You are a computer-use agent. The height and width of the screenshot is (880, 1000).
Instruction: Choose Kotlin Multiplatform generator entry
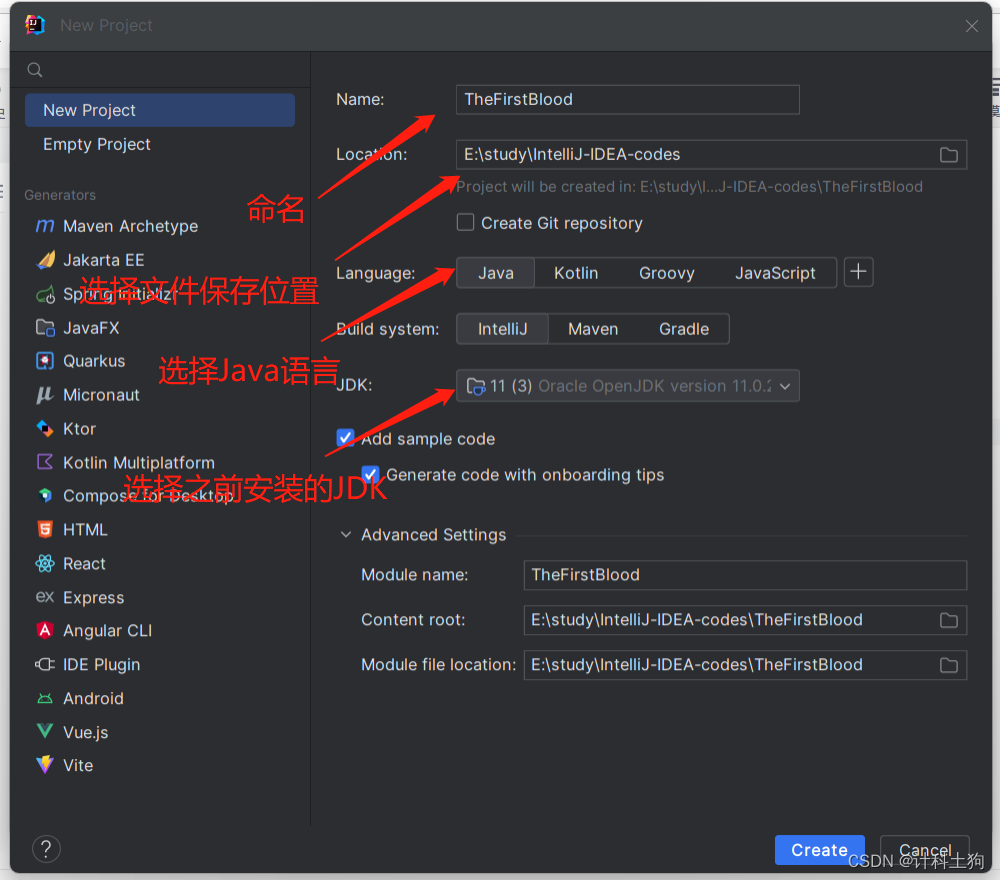[159, 462]
